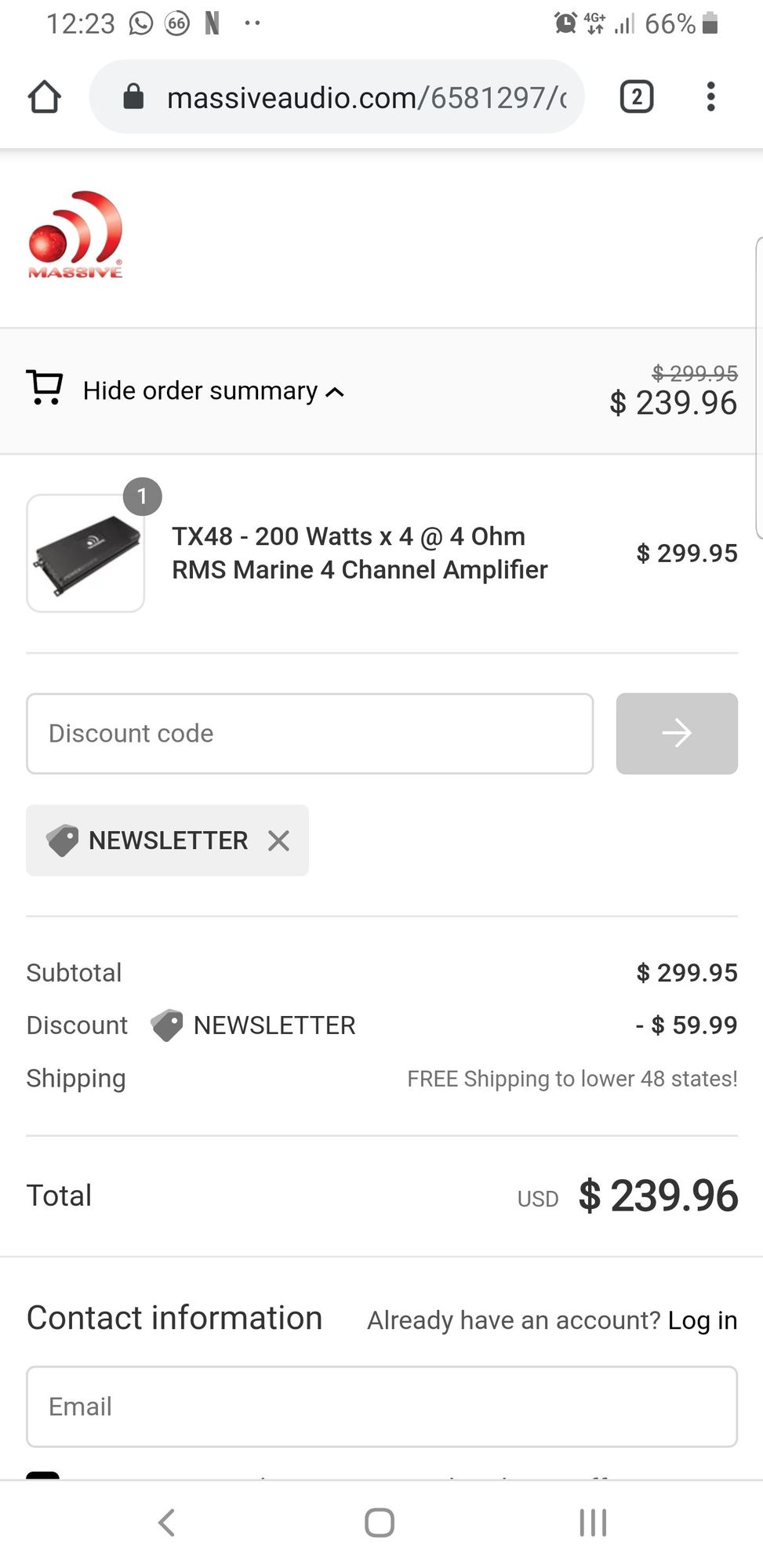Tap the padlock site security icon
763x1568 pixels.
pyautogui.click(x=134, y=97)
